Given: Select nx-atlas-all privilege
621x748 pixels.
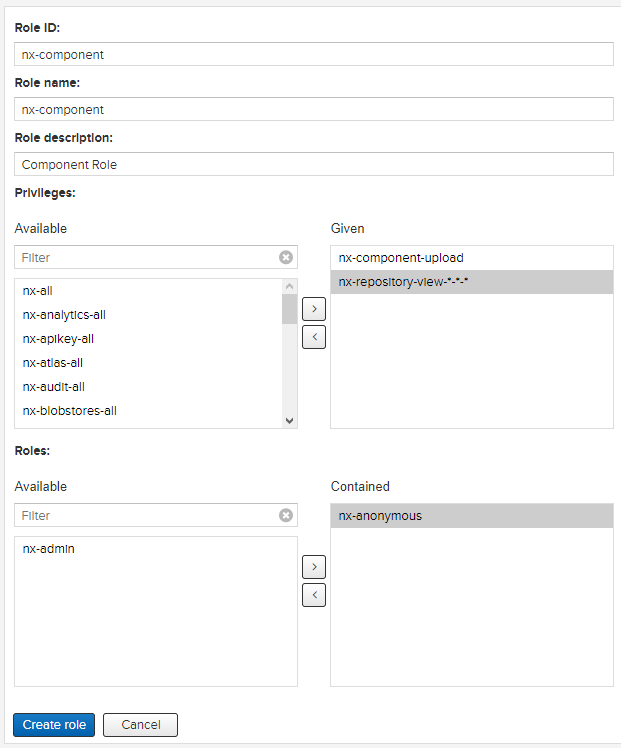Looking at the screenshot, I should click(148, 363).
